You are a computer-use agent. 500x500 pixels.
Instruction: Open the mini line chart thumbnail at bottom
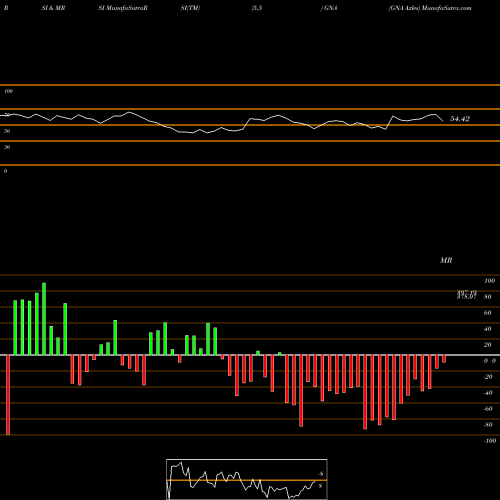(247, 479)
